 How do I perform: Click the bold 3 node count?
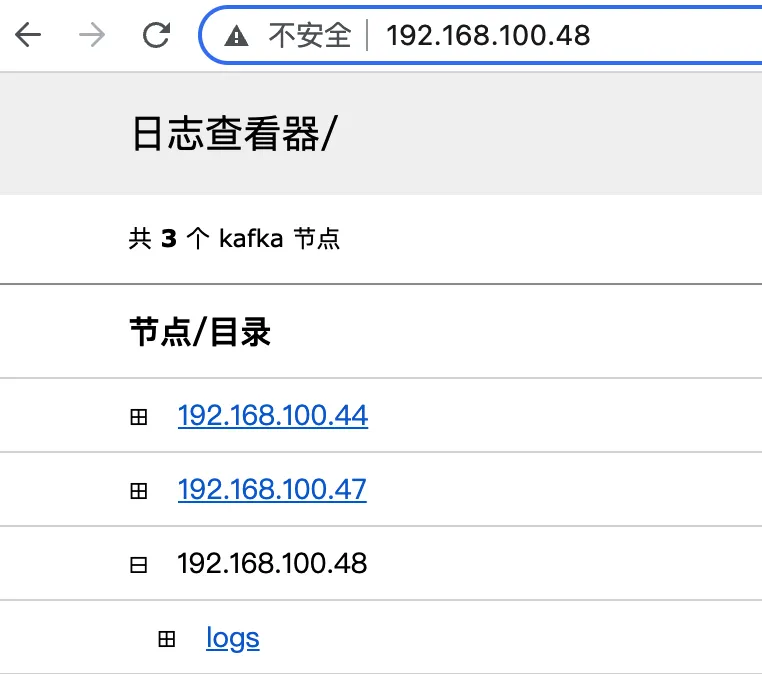(x=168, y=239)
